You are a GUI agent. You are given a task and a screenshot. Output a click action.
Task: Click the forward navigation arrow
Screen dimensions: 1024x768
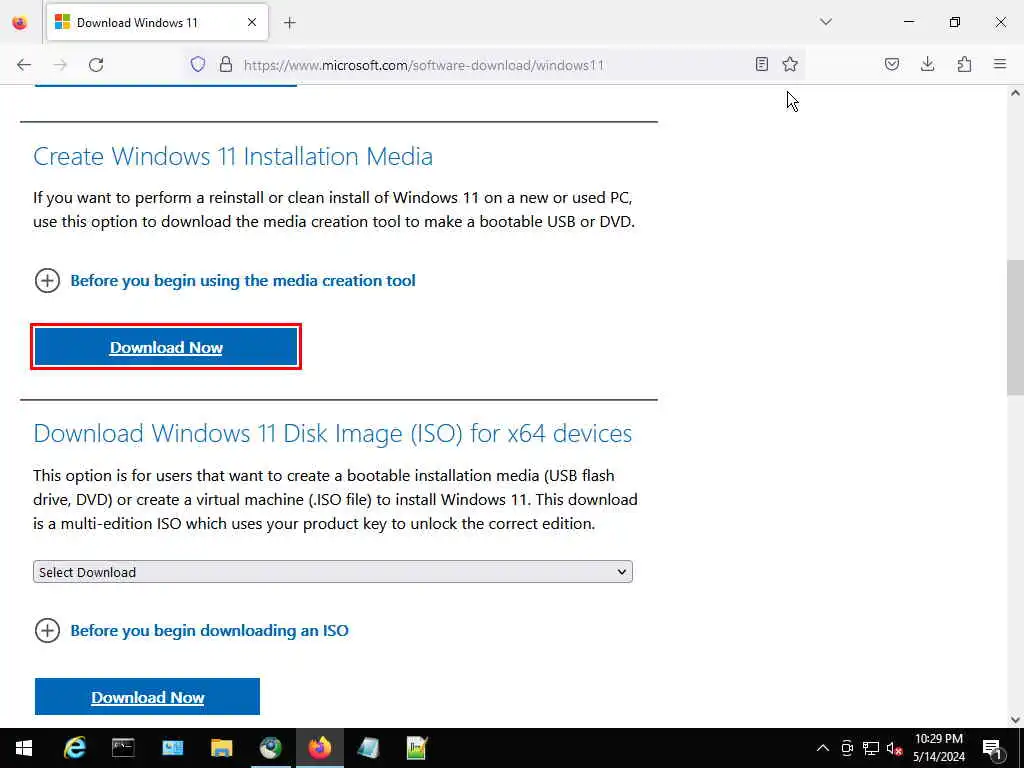[x=60, y=65]
